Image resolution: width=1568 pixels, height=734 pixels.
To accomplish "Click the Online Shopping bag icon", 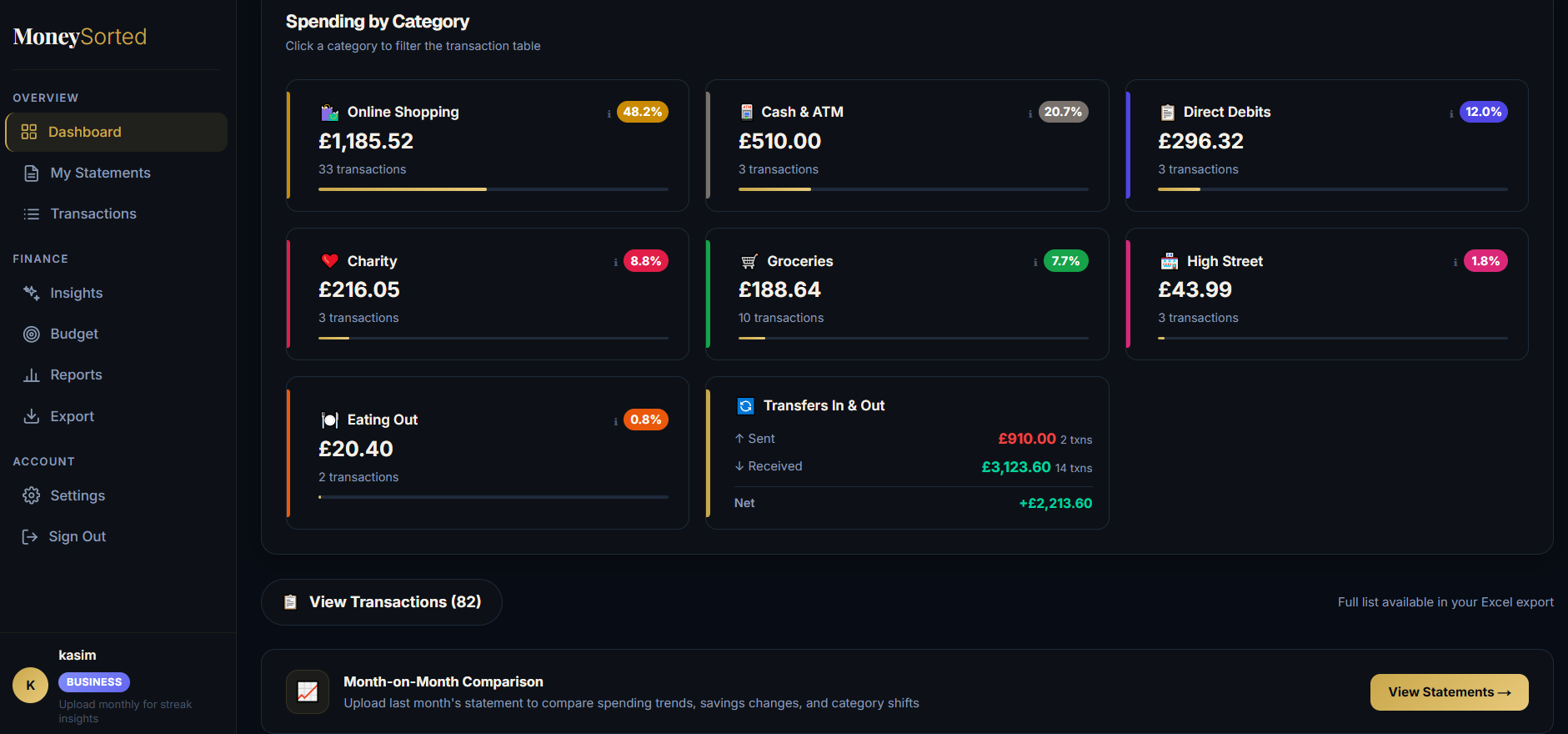I will 329,112.
